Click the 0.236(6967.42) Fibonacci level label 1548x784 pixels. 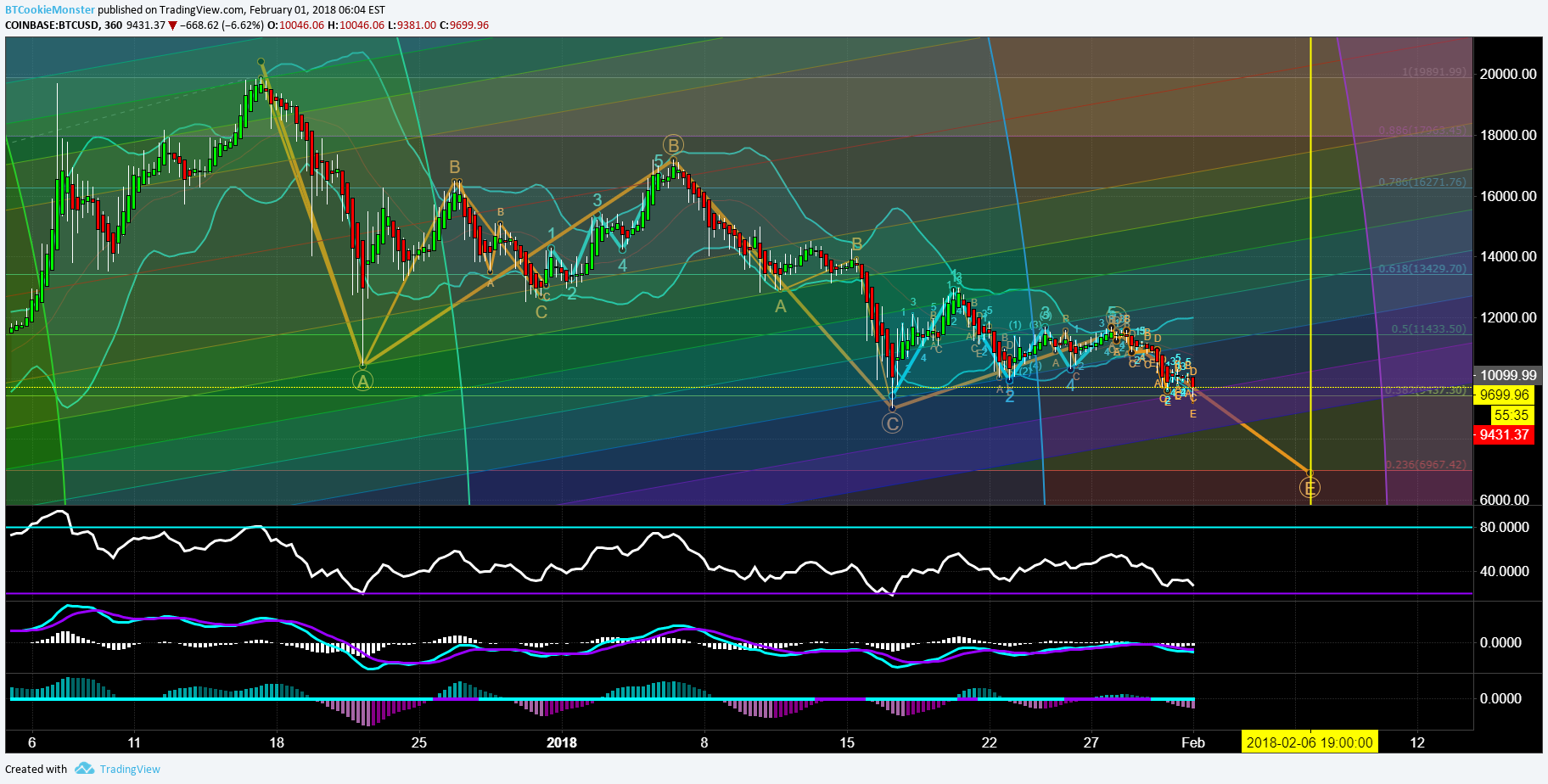coord(1426,465)
